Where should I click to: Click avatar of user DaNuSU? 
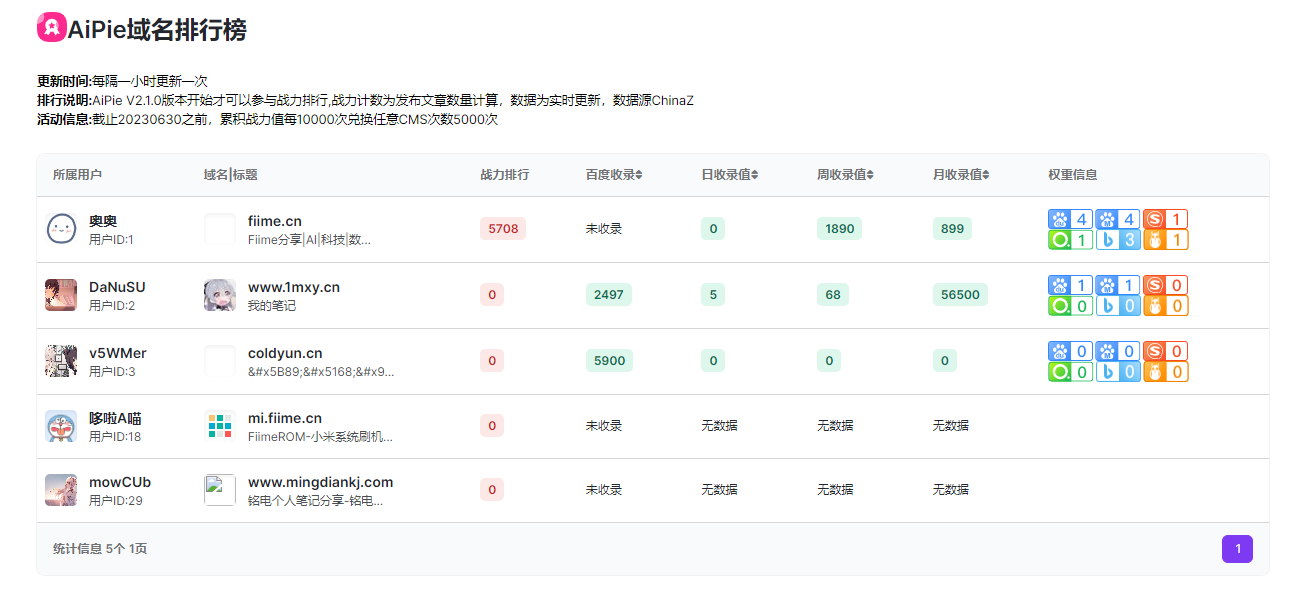(x=61, y=295)
